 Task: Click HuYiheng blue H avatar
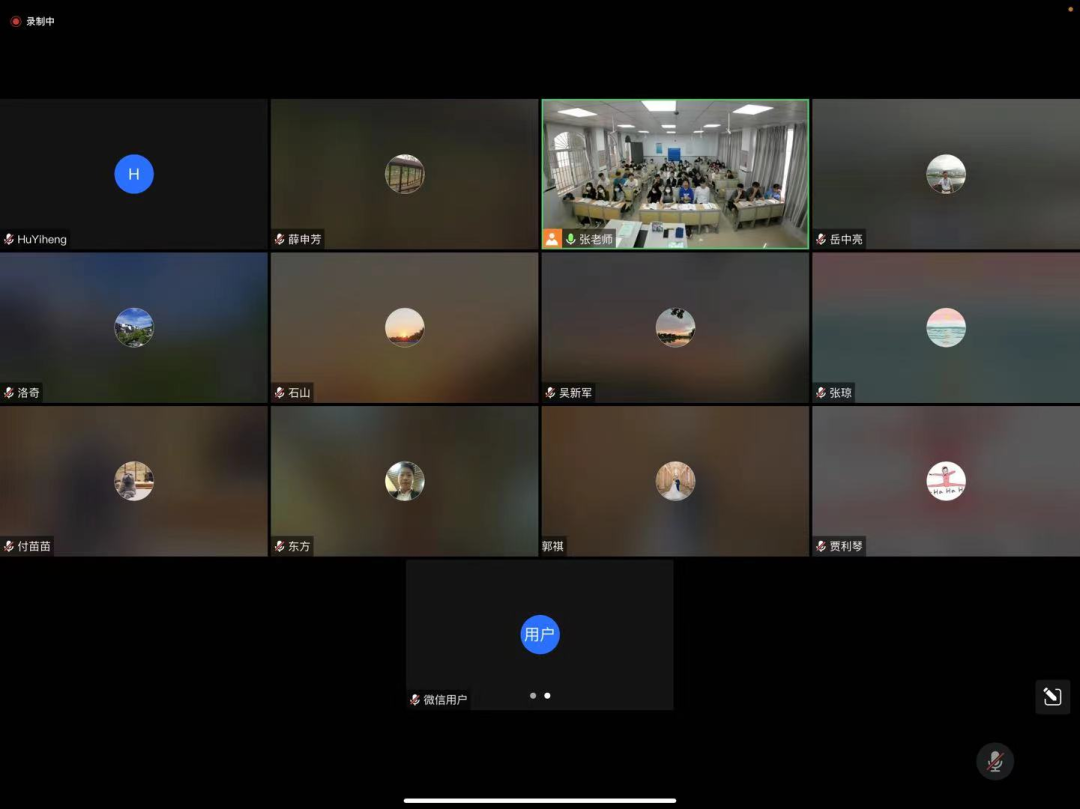click(x=134, y=174)
